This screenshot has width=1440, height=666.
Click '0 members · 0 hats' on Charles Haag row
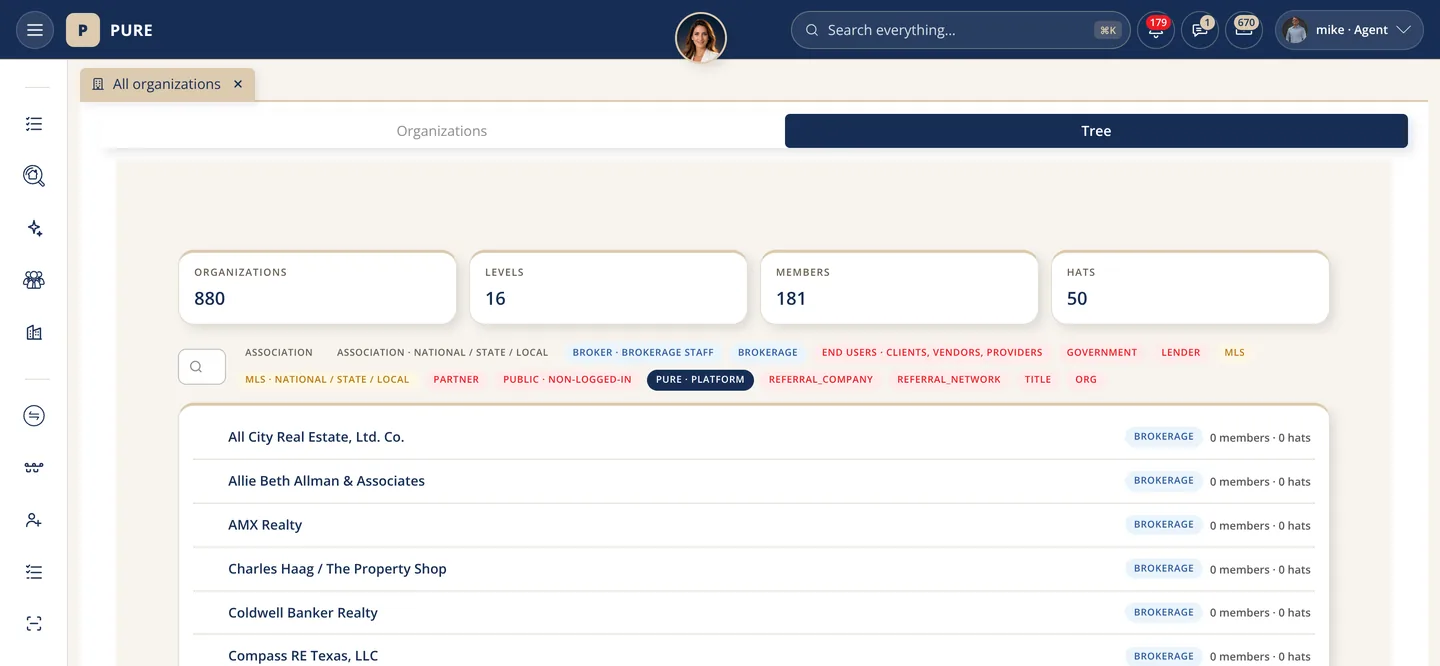(x=1260, y=569)
